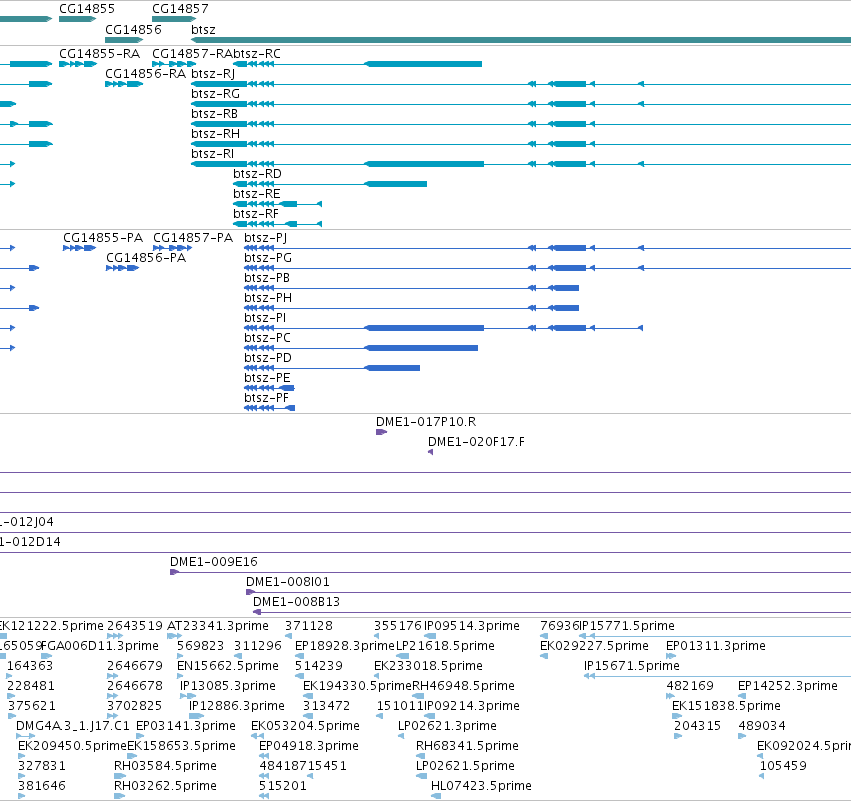Click the btsz-RG transcript label

pyautogui.click(x=215, y=94)
